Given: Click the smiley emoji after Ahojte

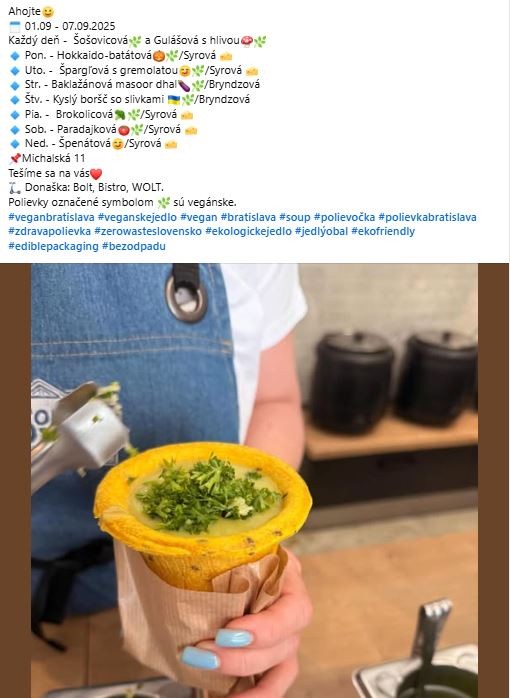Looking at the screenshot, I should [48, 12].
